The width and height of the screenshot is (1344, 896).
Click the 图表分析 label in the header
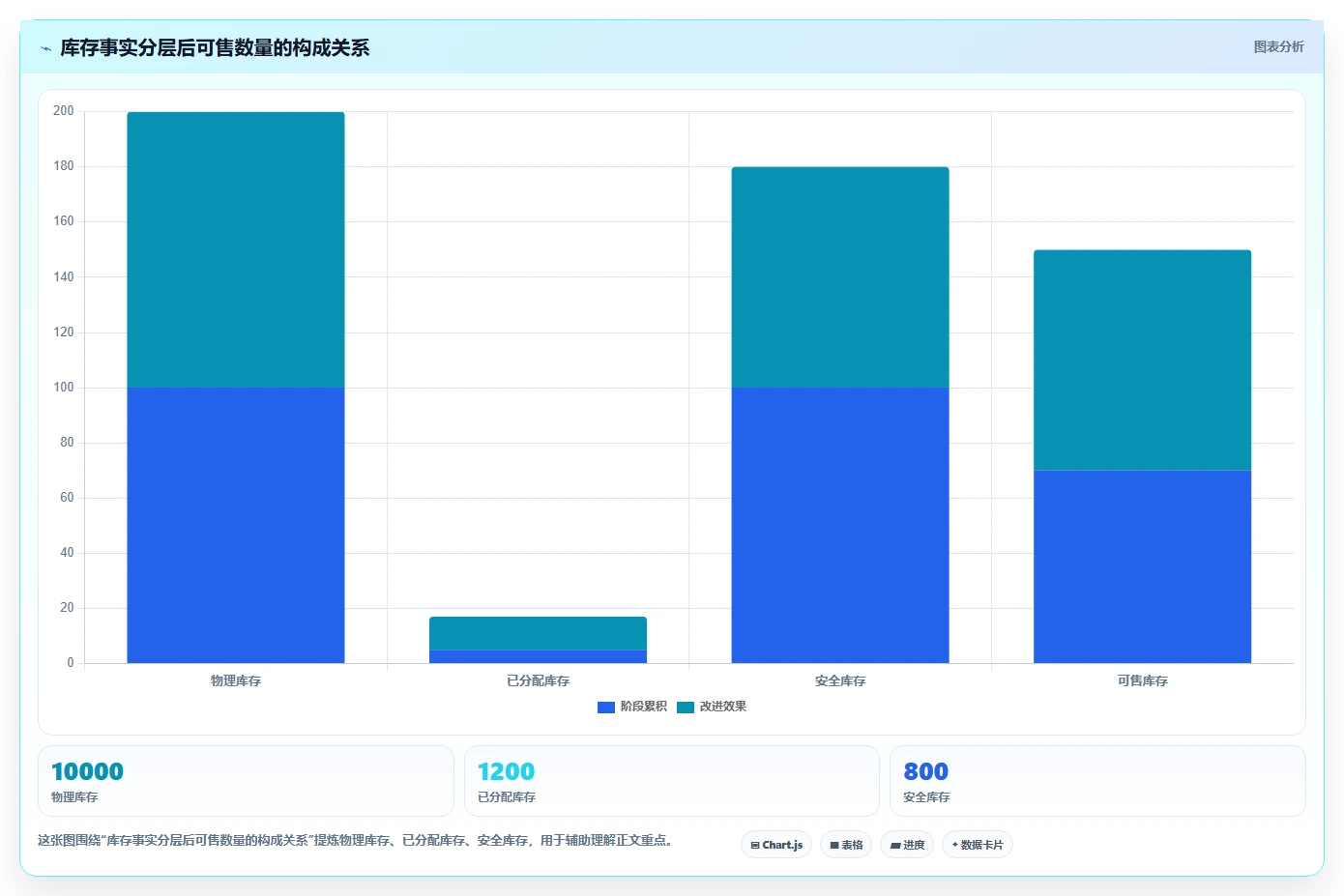coord(1278,46)
